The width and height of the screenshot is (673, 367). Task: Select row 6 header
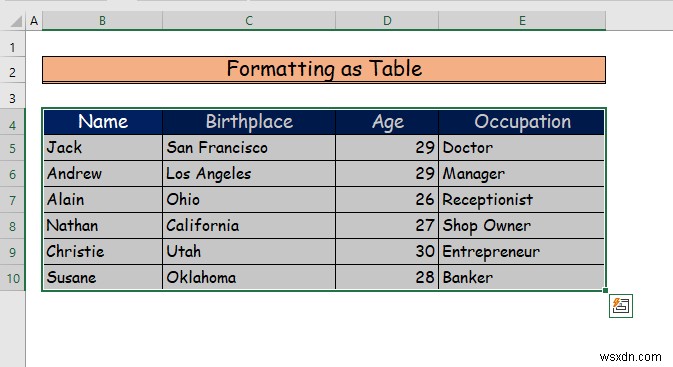12,174
